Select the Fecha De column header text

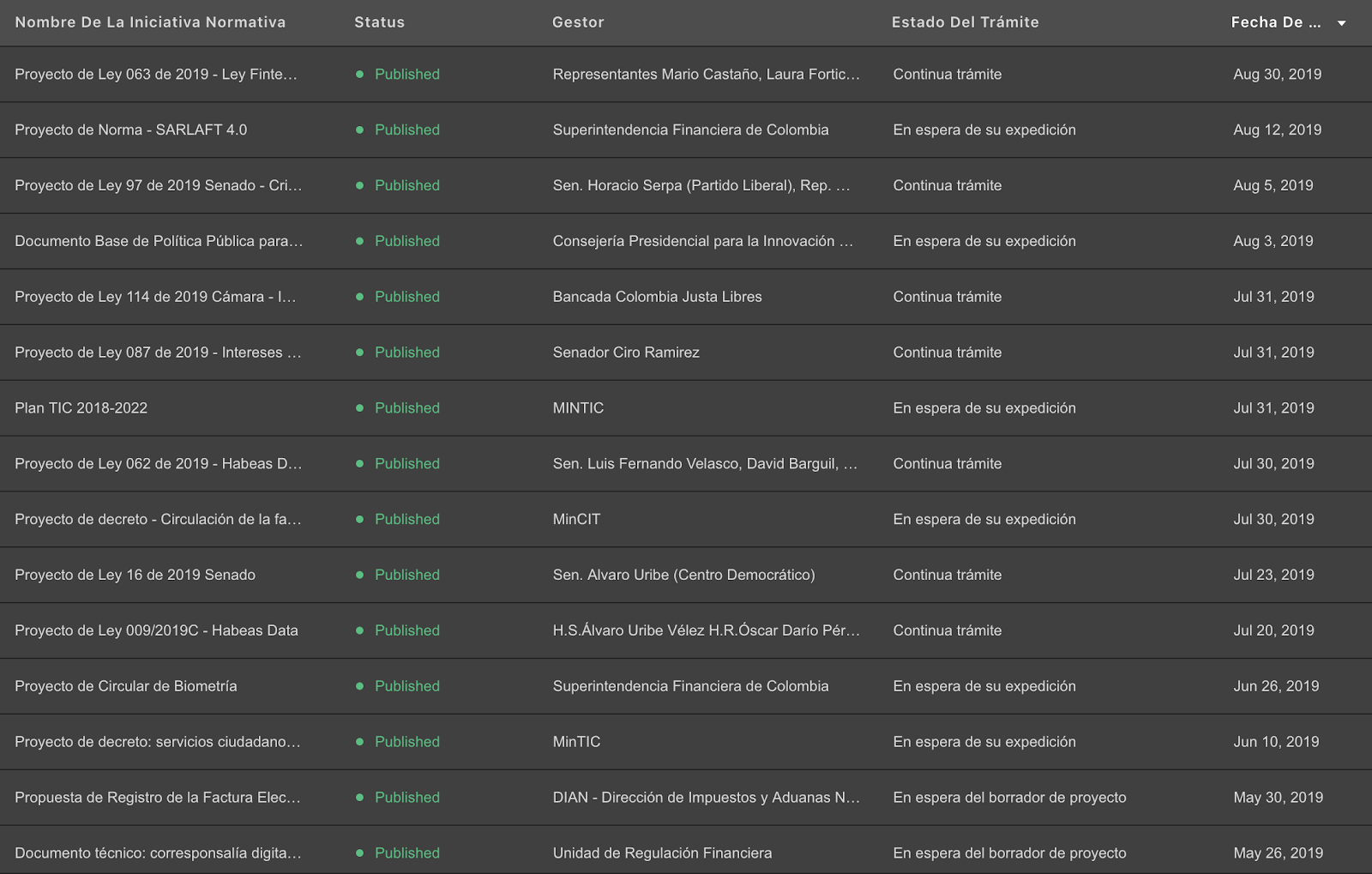pos(1276,22)
